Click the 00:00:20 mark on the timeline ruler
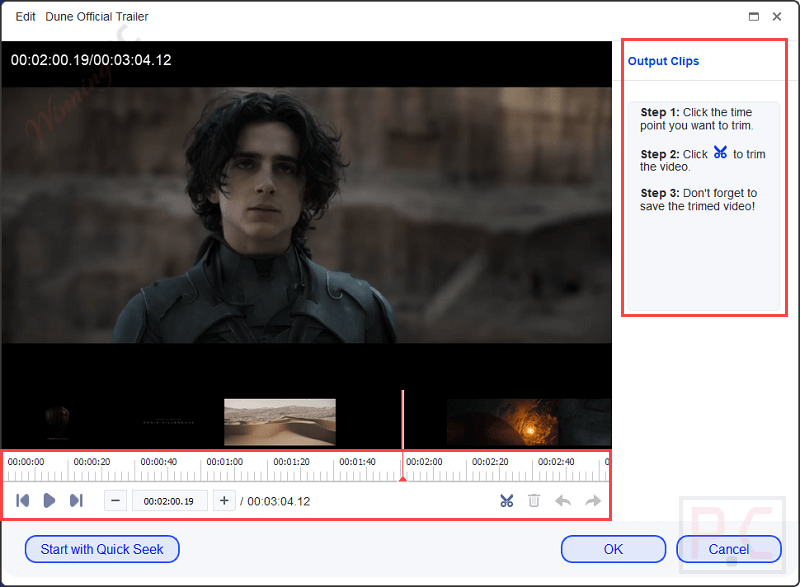800x587 pixels. [92, 462]
